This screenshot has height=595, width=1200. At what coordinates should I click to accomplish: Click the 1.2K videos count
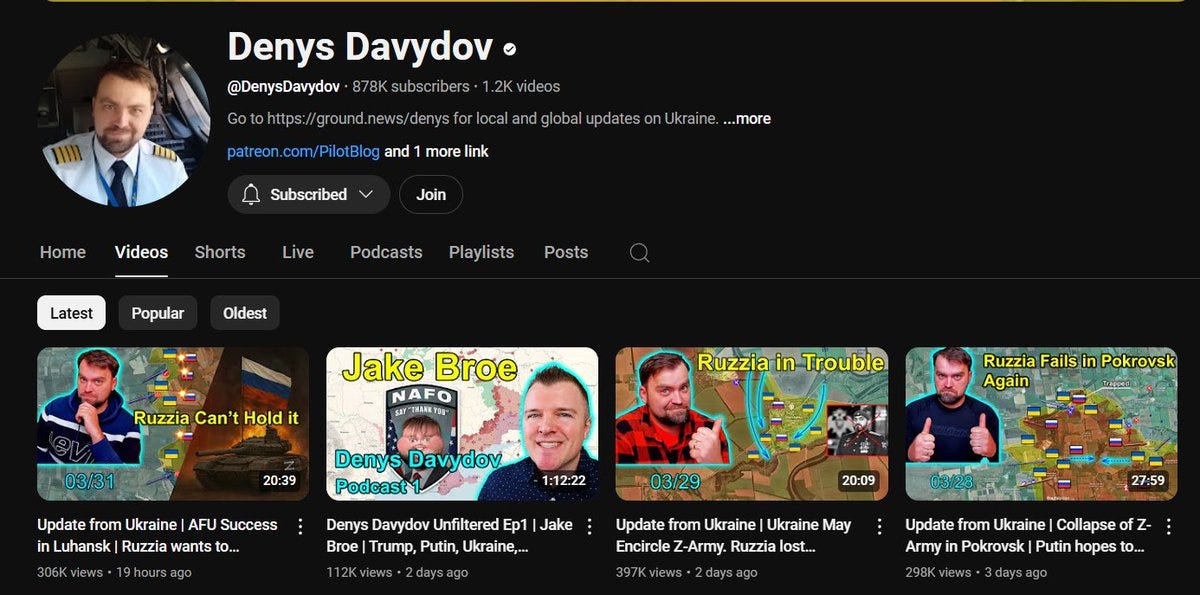point(521,86)
